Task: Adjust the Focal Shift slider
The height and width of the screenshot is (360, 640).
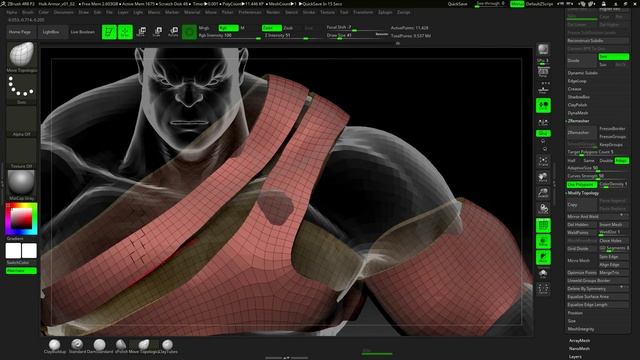Action: [357, 27]
